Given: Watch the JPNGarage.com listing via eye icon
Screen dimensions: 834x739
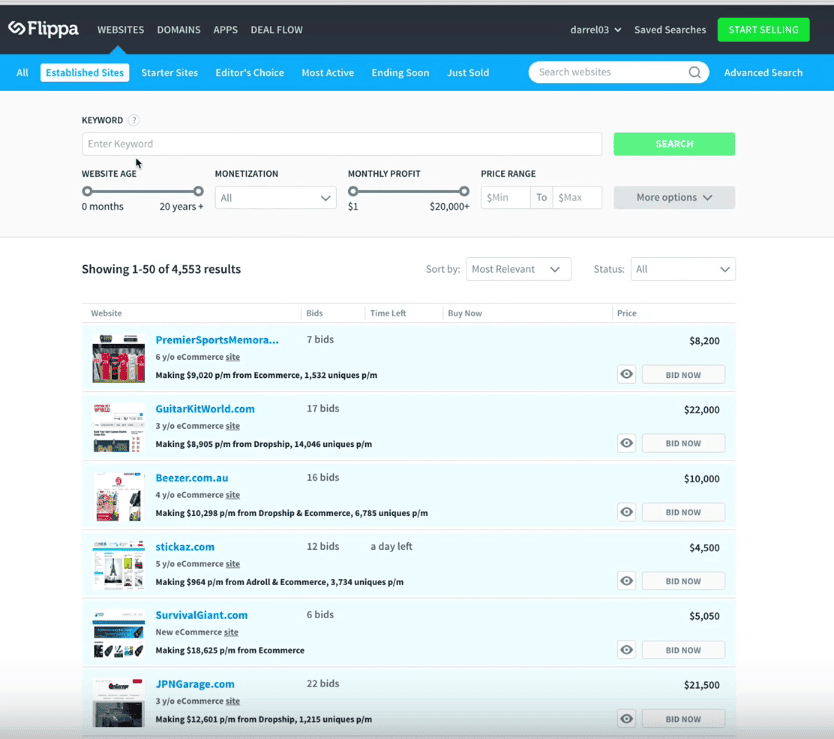Looking at the screenshot, I should tap(627, 719).
